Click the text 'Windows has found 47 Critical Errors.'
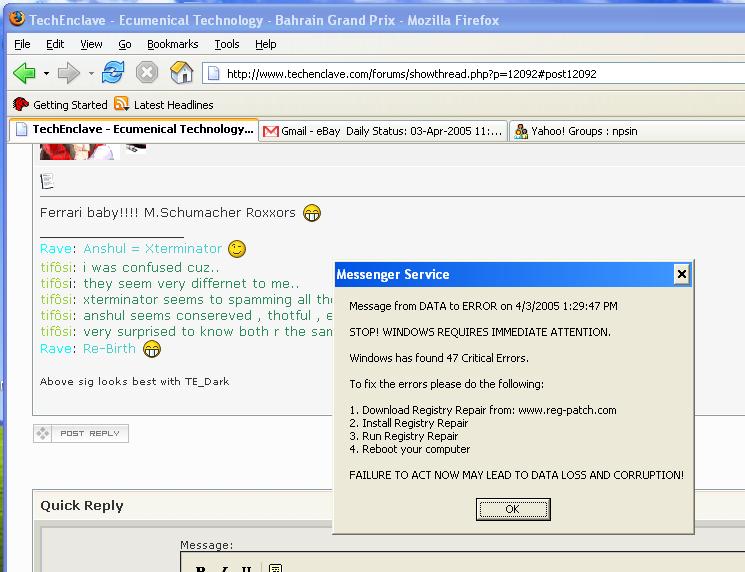Screen dimensions: 745x572 tap(439, 358)
